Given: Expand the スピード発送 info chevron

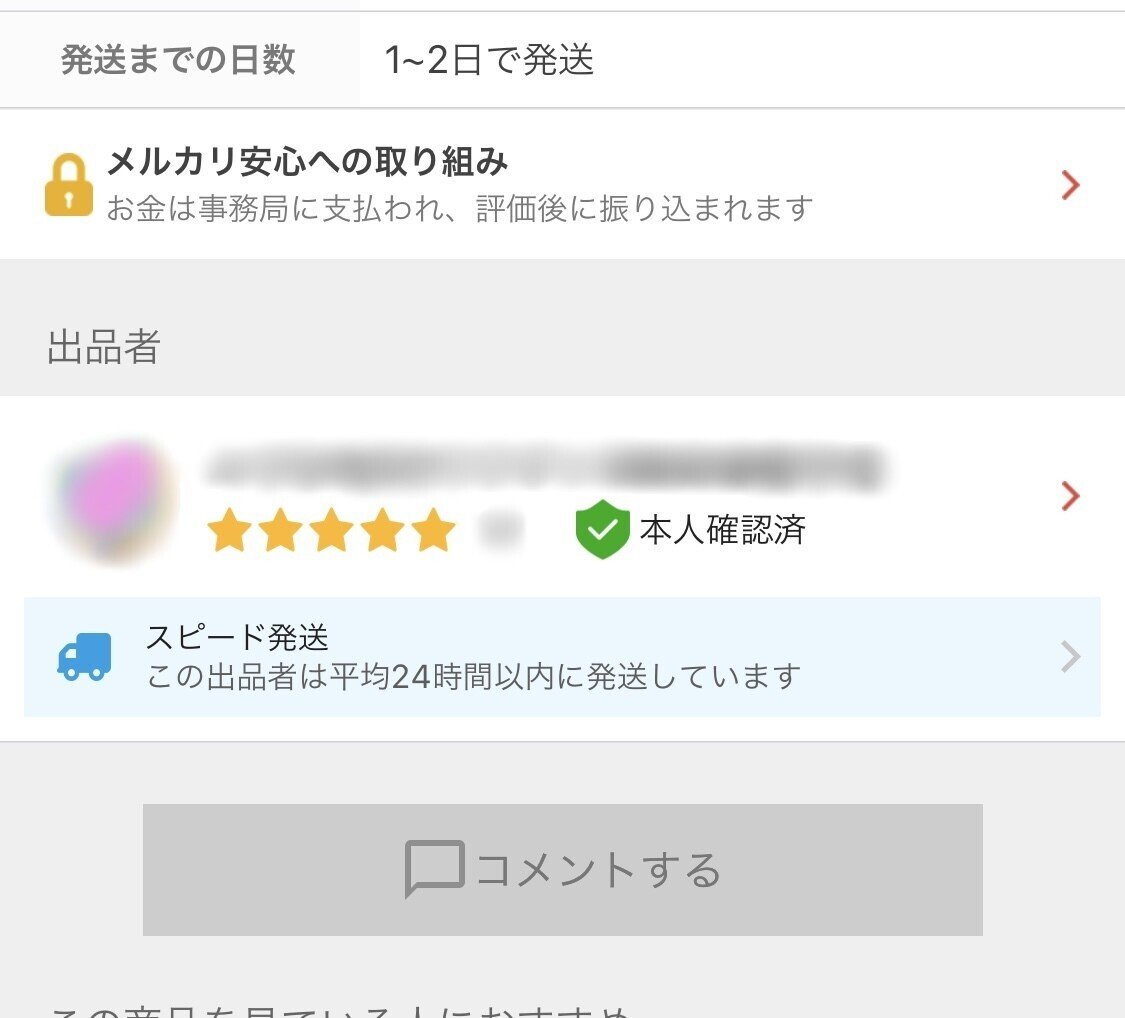Looking at the screenshot, I should 1070,657.
